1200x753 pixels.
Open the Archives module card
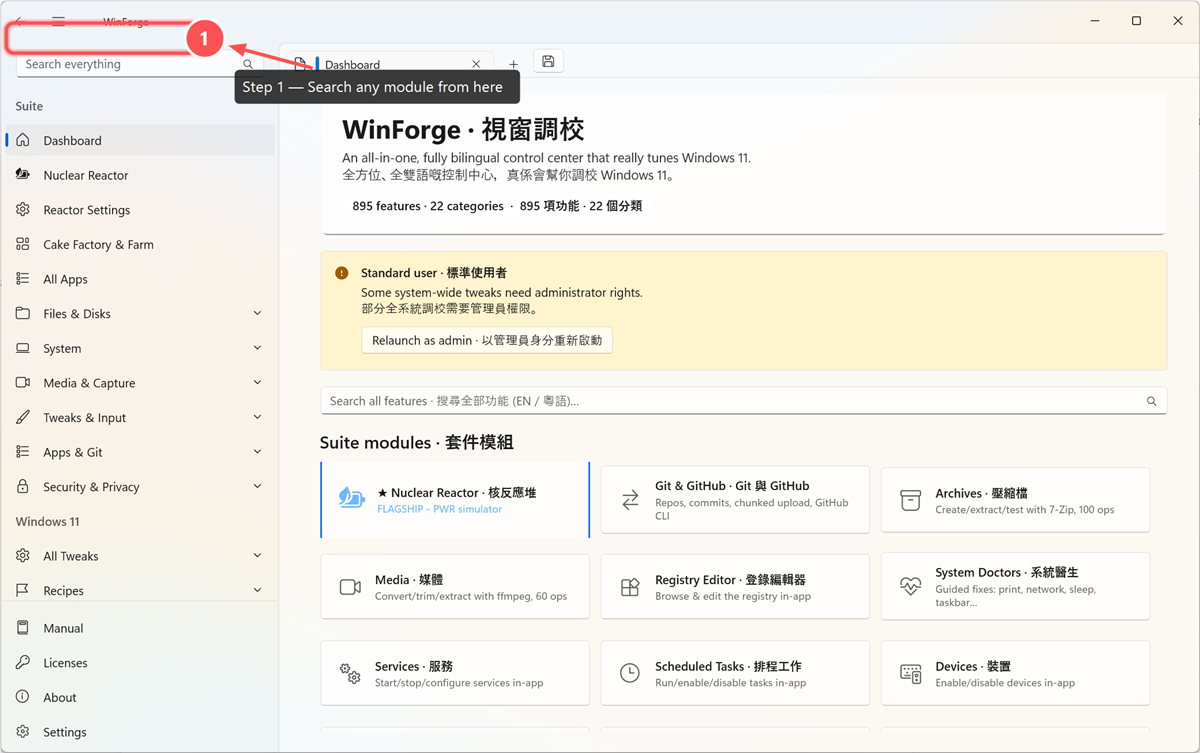click(1015, 500)
